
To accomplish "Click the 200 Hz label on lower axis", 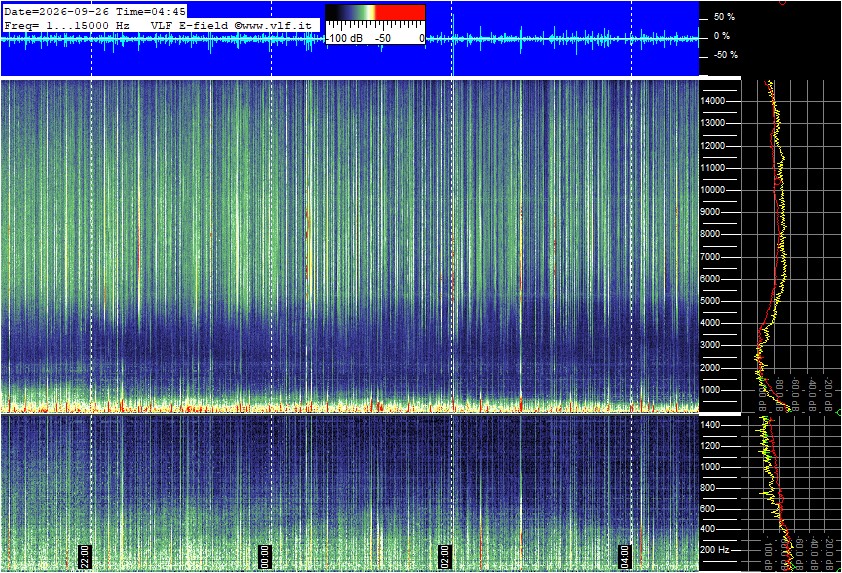I will [715, 550].
